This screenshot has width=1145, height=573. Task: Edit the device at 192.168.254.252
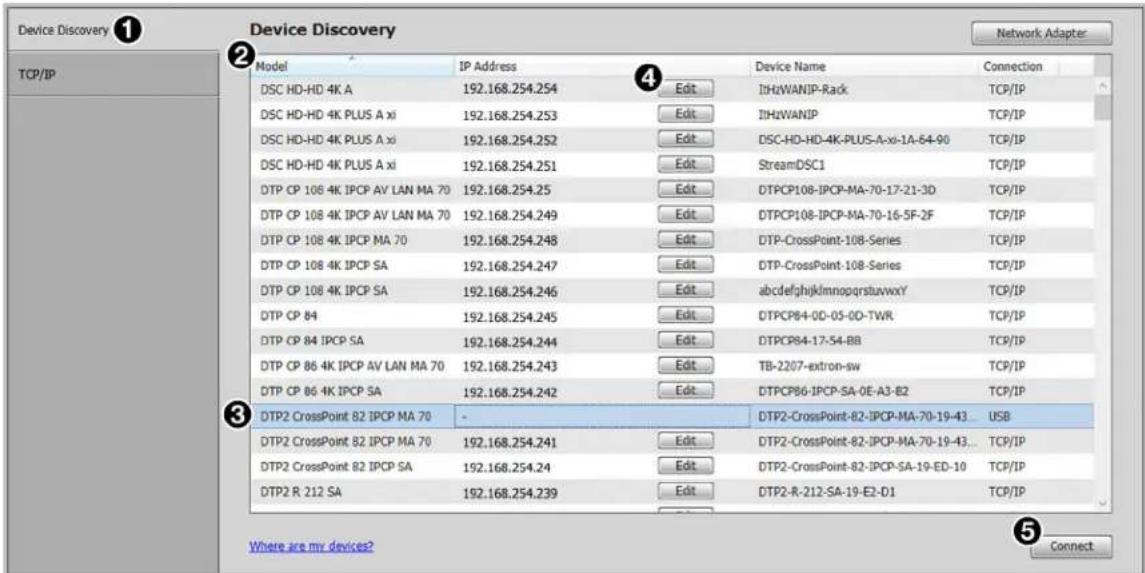coord(686,139)
